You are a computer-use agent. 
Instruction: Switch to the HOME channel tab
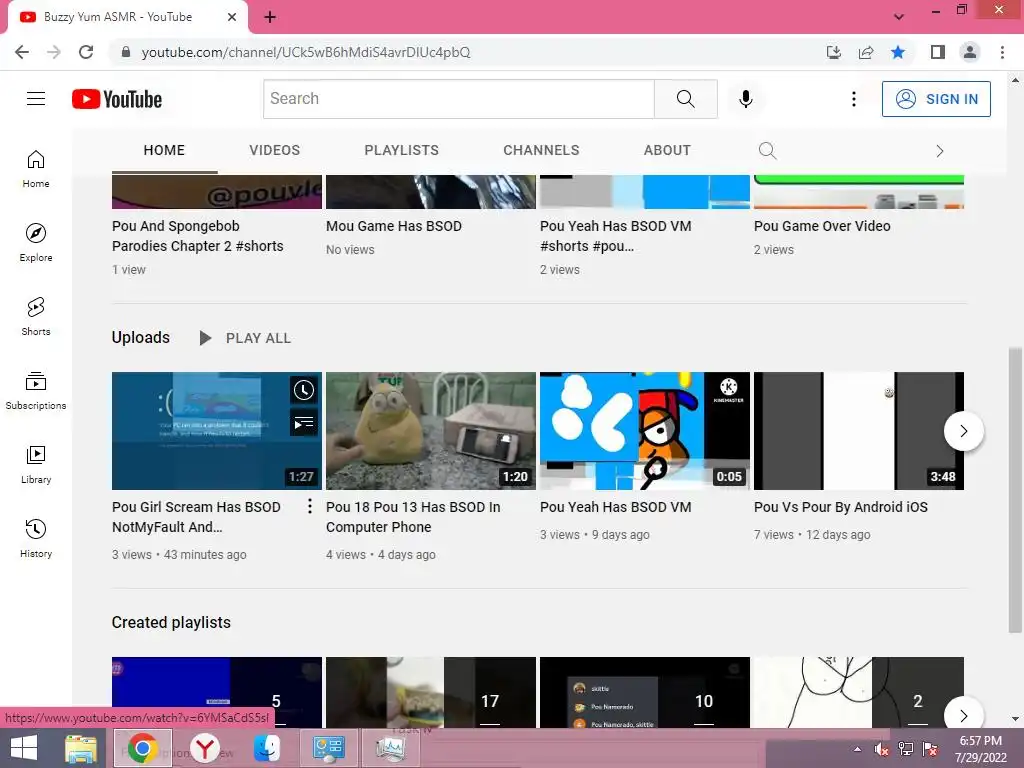[x=165, y=150]
